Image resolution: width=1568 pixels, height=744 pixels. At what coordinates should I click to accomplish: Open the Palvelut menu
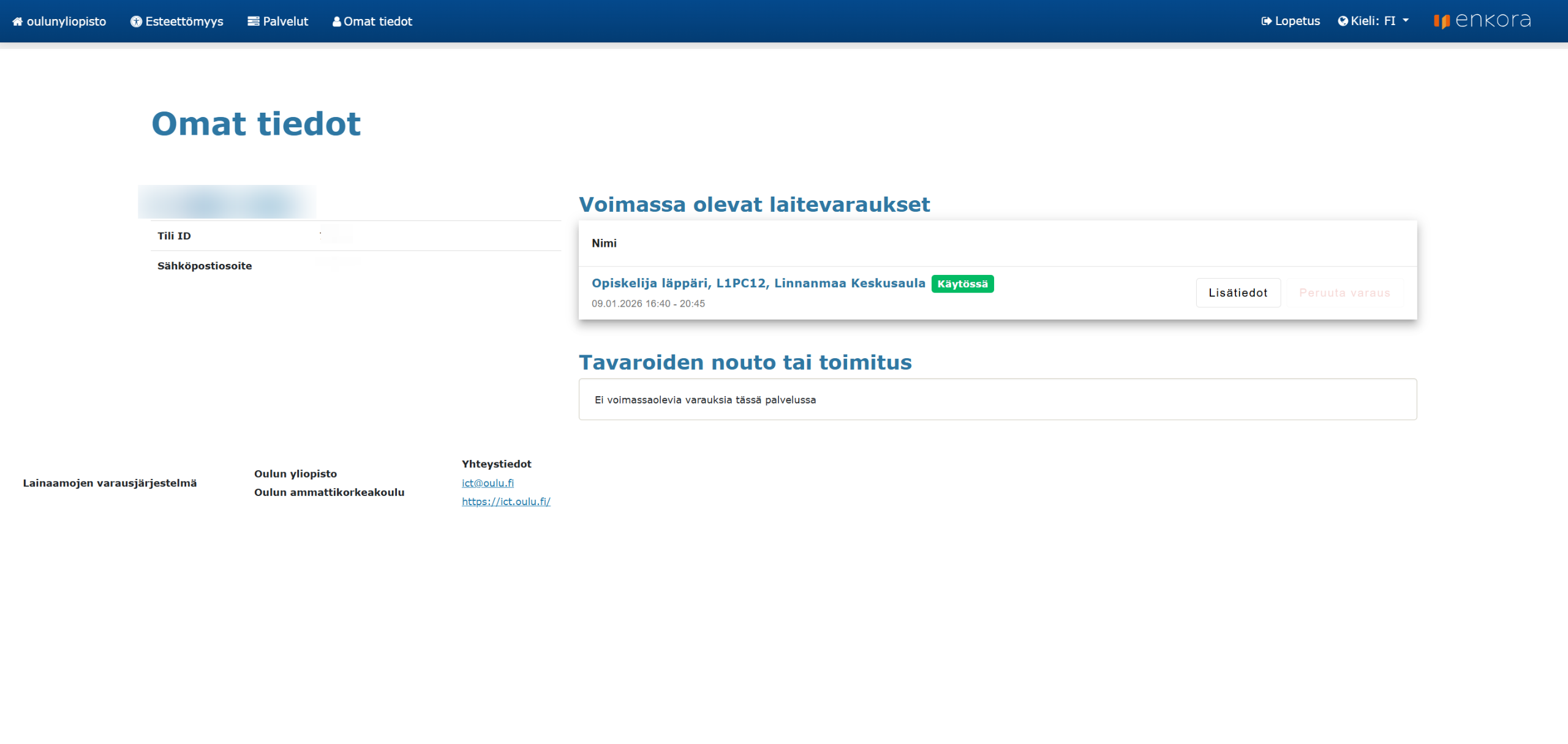pyautogui.click(x=285, y=21)
